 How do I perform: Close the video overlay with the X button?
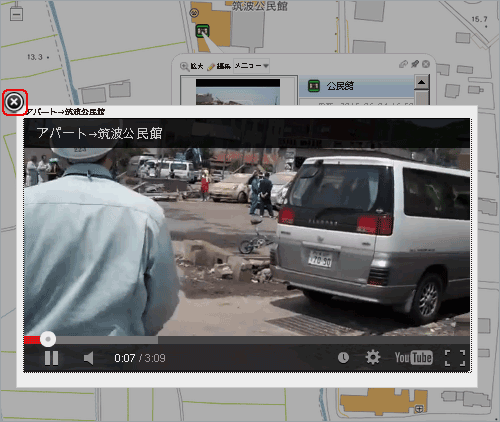(x=14, y=102)
